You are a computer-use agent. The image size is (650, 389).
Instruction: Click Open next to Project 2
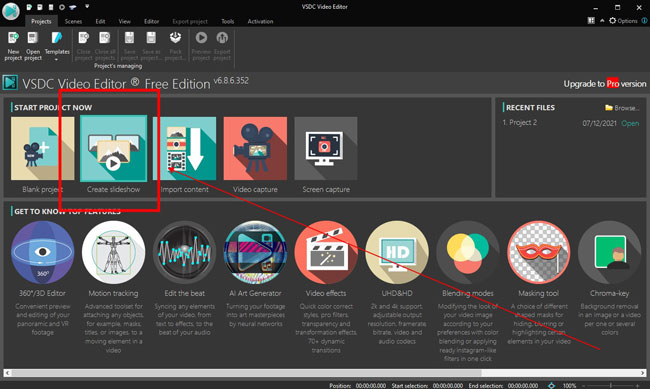coord(630,123)
